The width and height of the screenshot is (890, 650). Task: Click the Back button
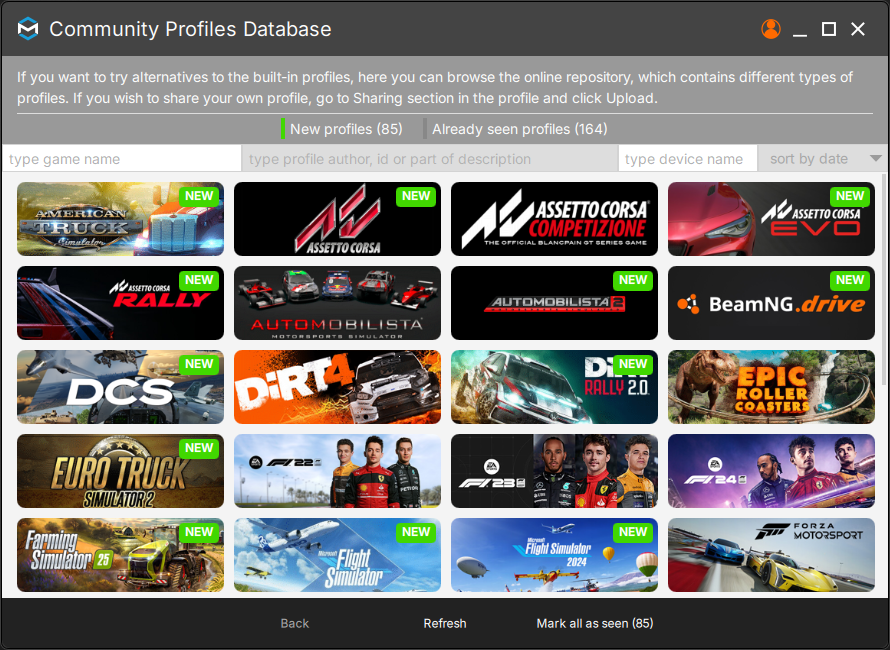click(x=295, y=623)
